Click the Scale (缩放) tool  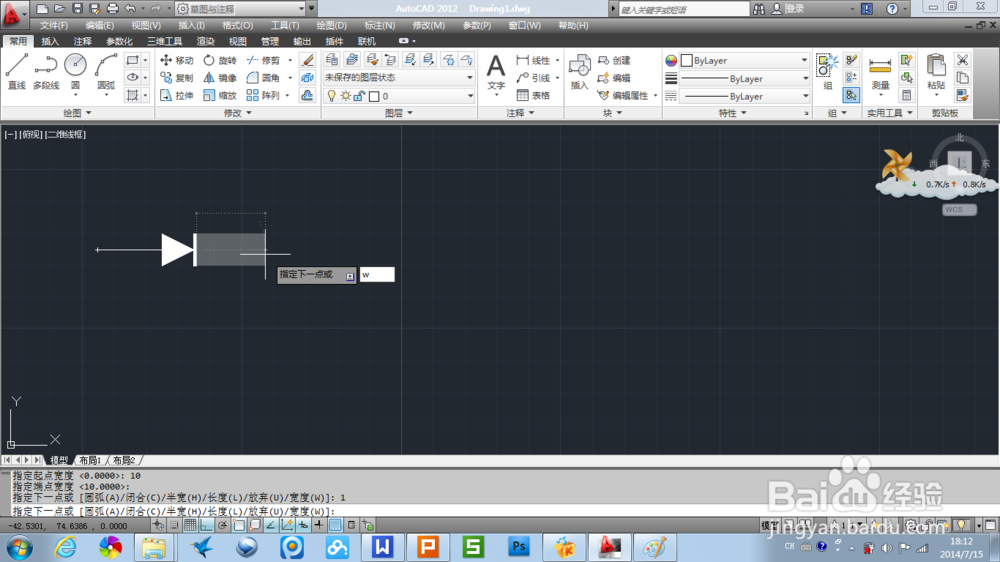point(220,95)
